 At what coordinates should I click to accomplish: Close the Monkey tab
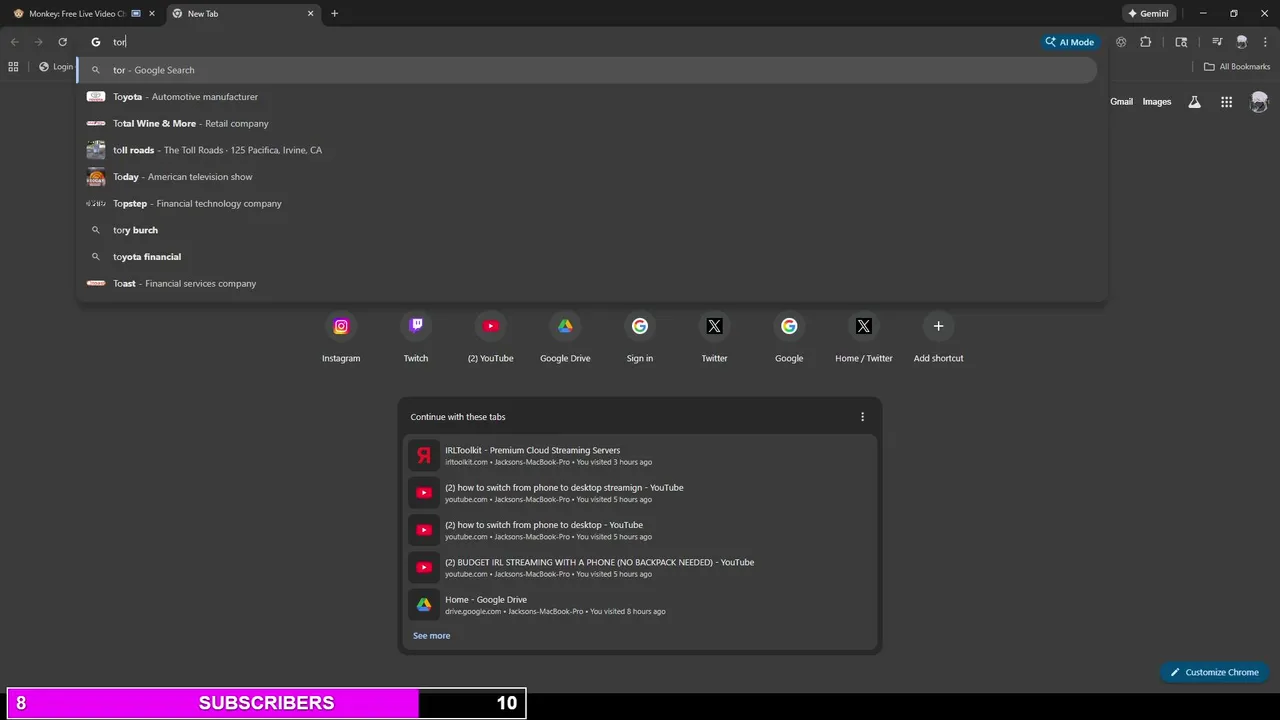[x=152, y=14]
